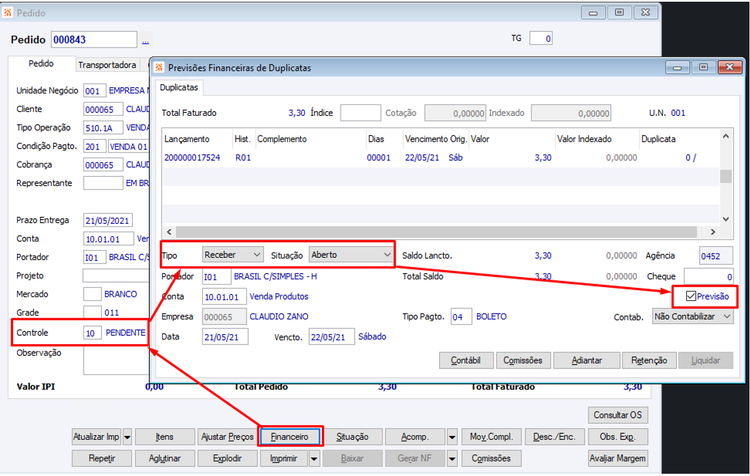Open the Contab. Não Contabilizar combo box
Screen dimensions: 750x476
[693, 317]
